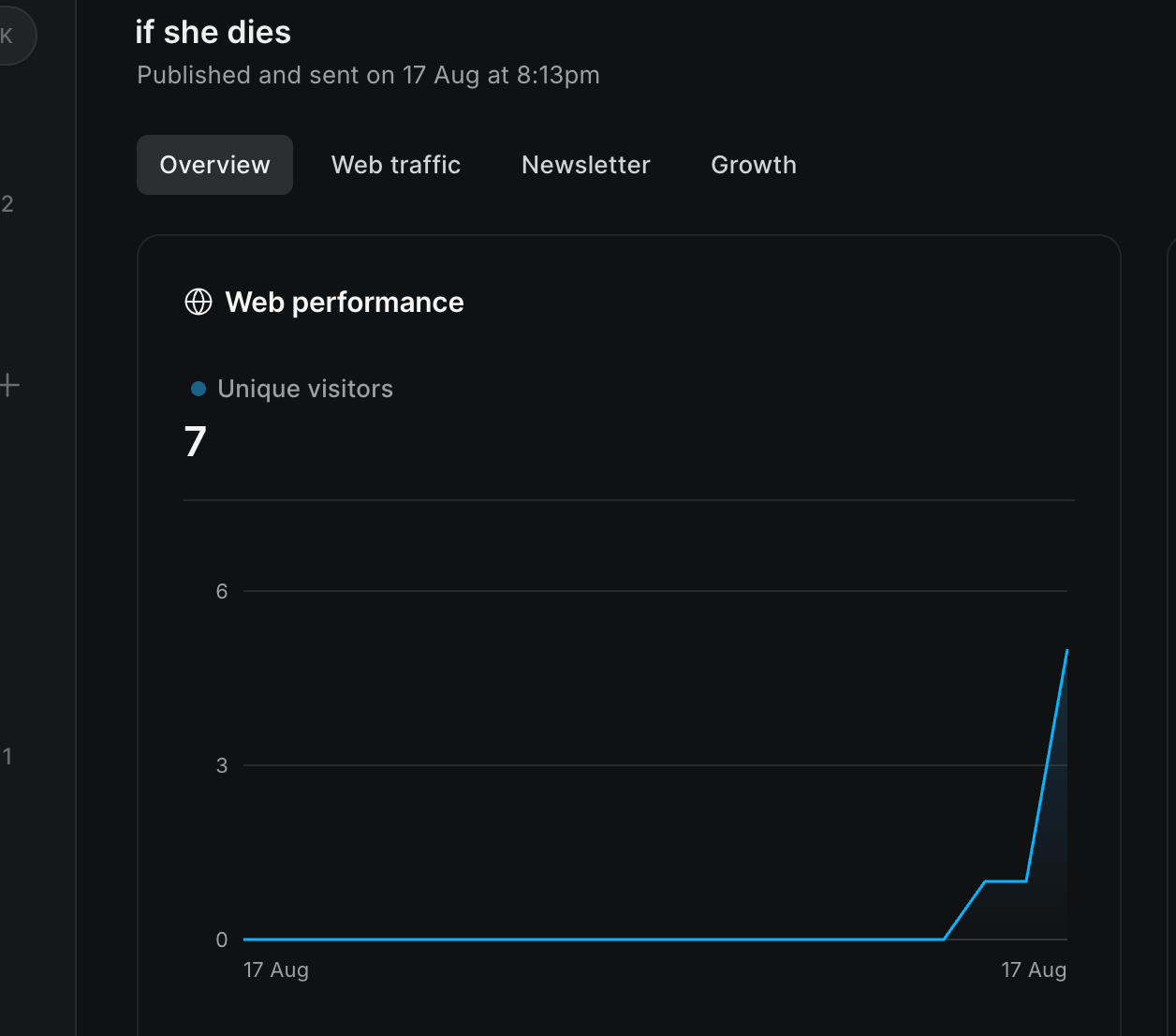Click the Published and sent date text
This screenshot has width=1176, height=1036.
(x=368, y=75)
